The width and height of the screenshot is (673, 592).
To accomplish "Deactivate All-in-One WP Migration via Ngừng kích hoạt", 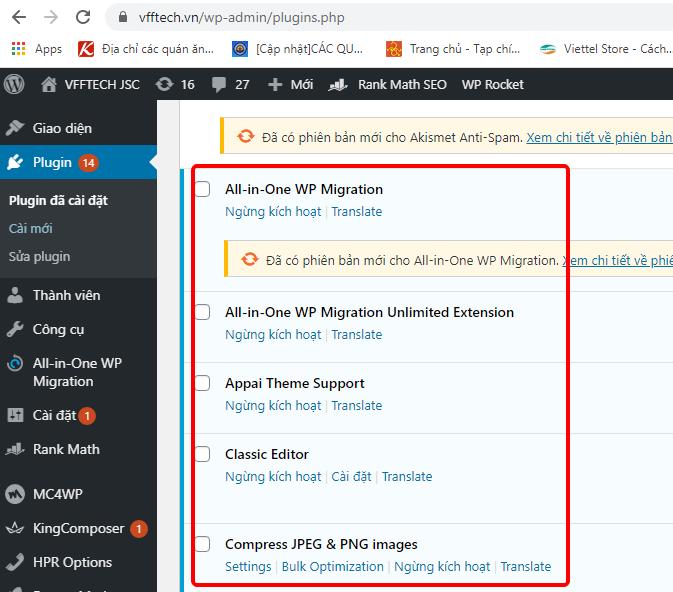I will [273, 212].
